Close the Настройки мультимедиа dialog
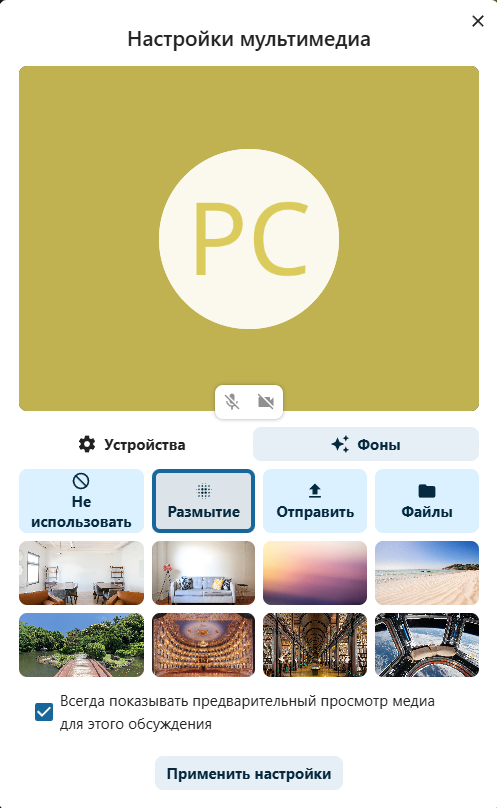The height and width of the screenshot is (808, 497). click(x=478, y=21)
